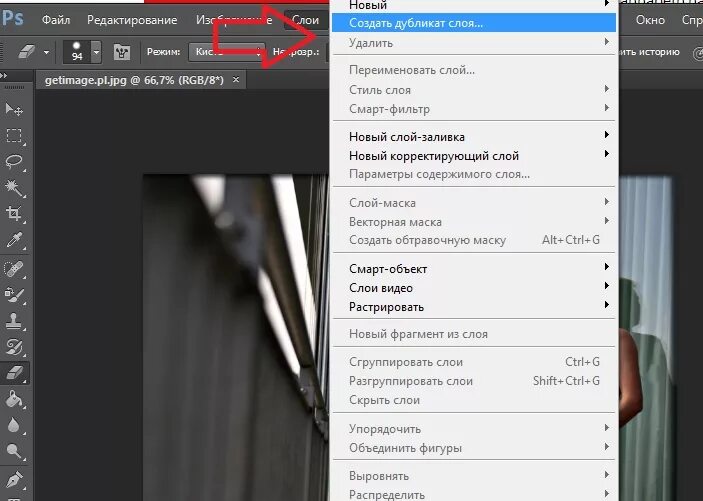
Task: Expand the toolbox with double-arrow icon
Action: point(4,76)
